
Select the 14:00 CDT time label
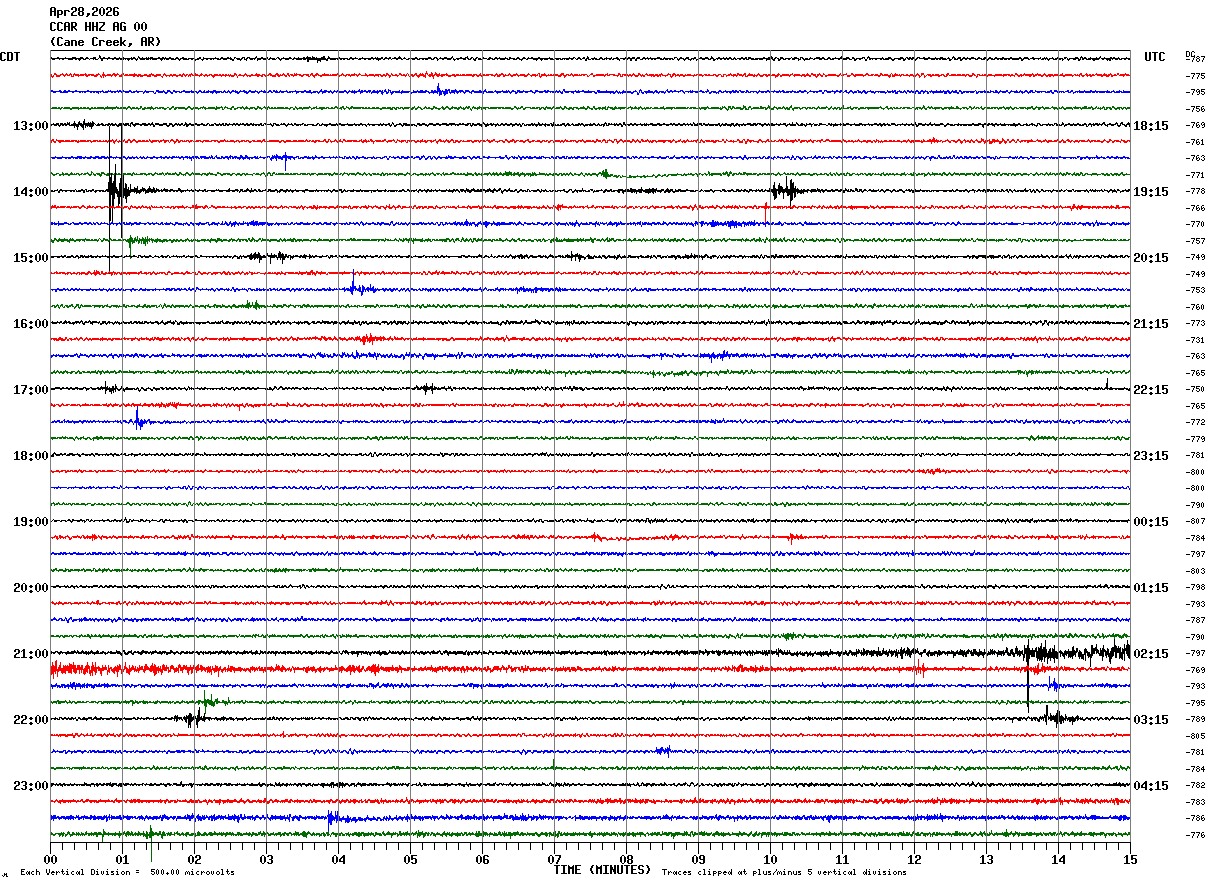click(30, 192)
